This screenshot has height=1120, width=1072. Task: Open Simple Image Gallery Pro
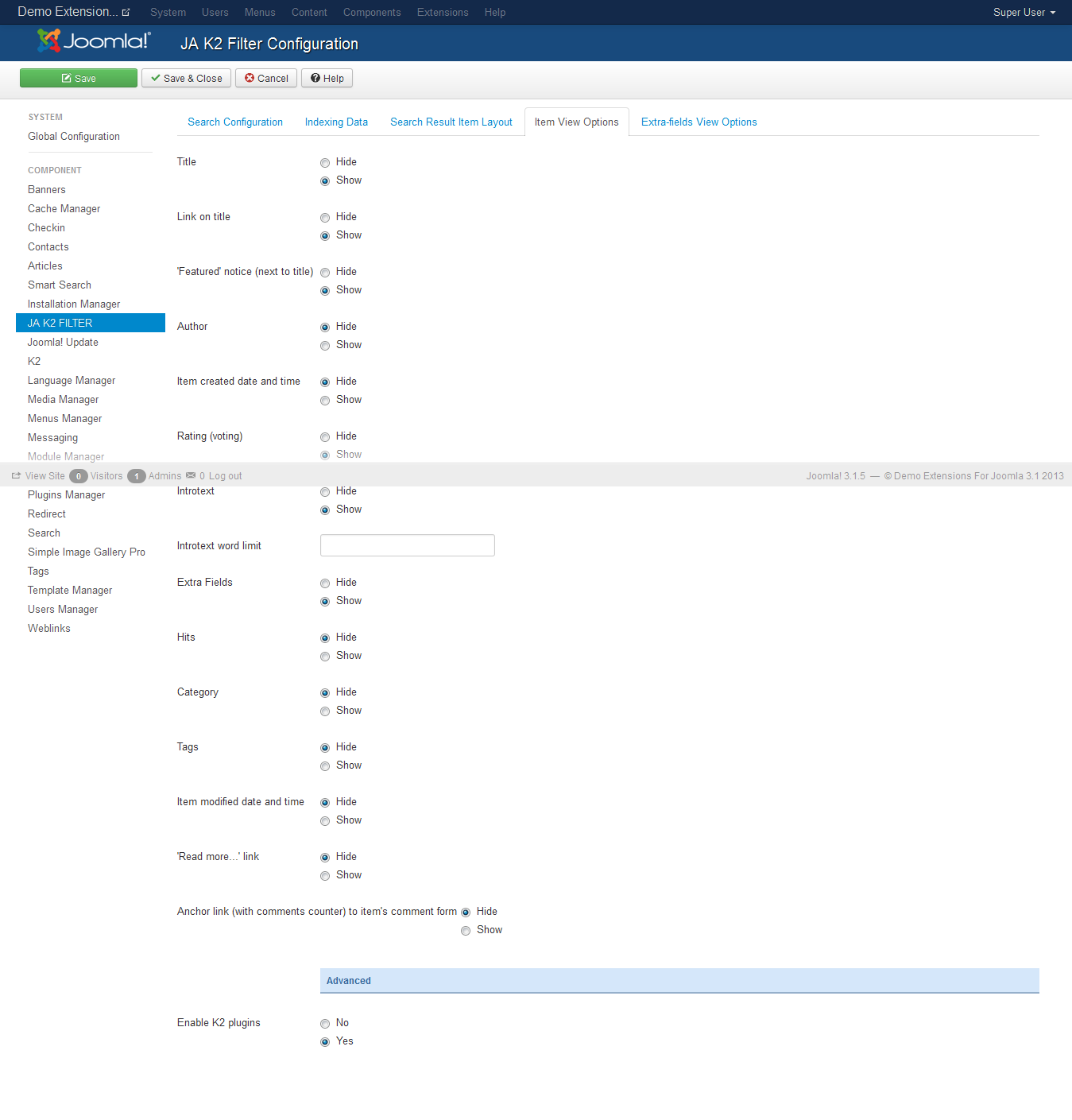pos(87,552)
